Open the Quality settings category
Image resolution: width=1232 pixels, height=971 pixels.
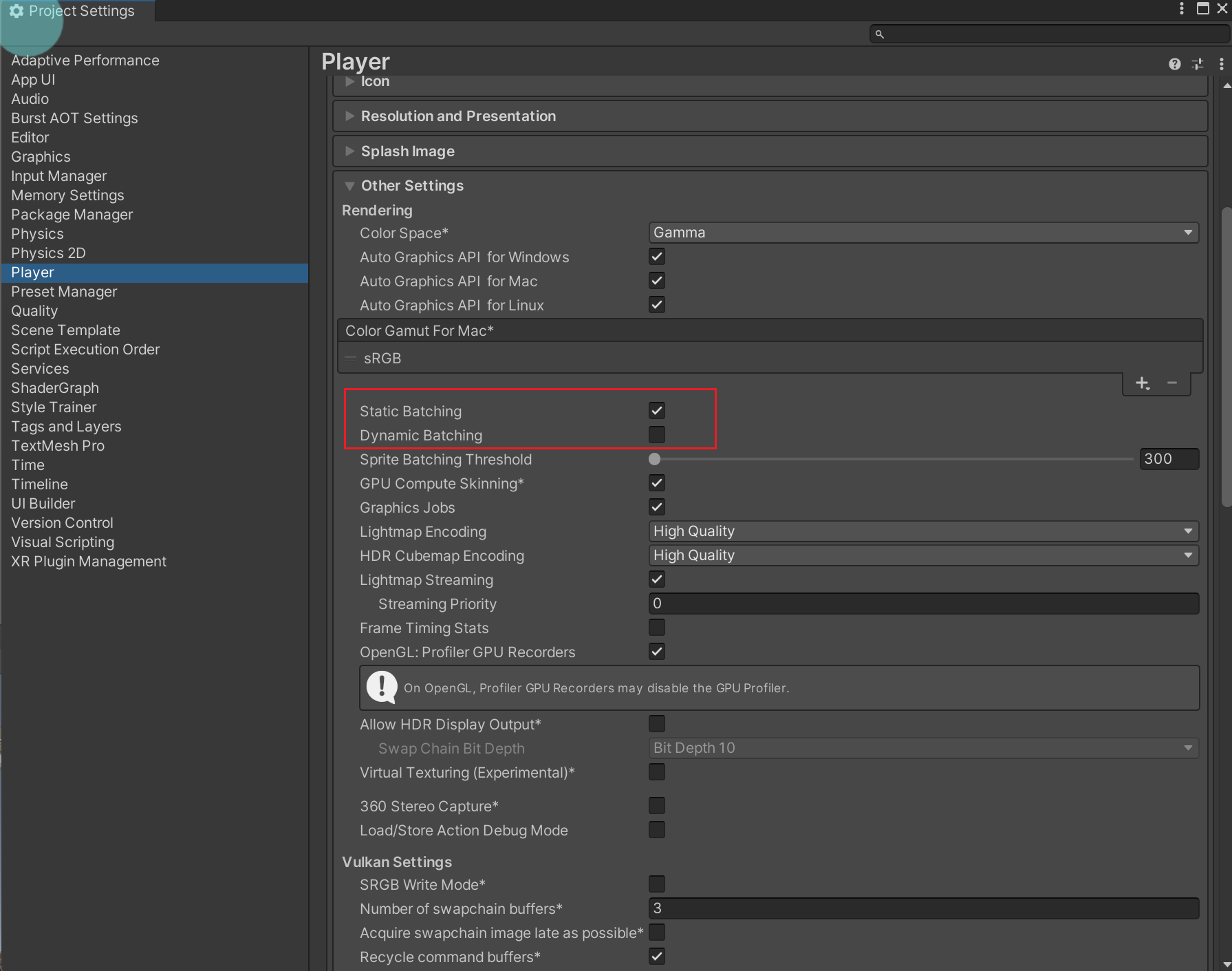click(x=34, y=311)
